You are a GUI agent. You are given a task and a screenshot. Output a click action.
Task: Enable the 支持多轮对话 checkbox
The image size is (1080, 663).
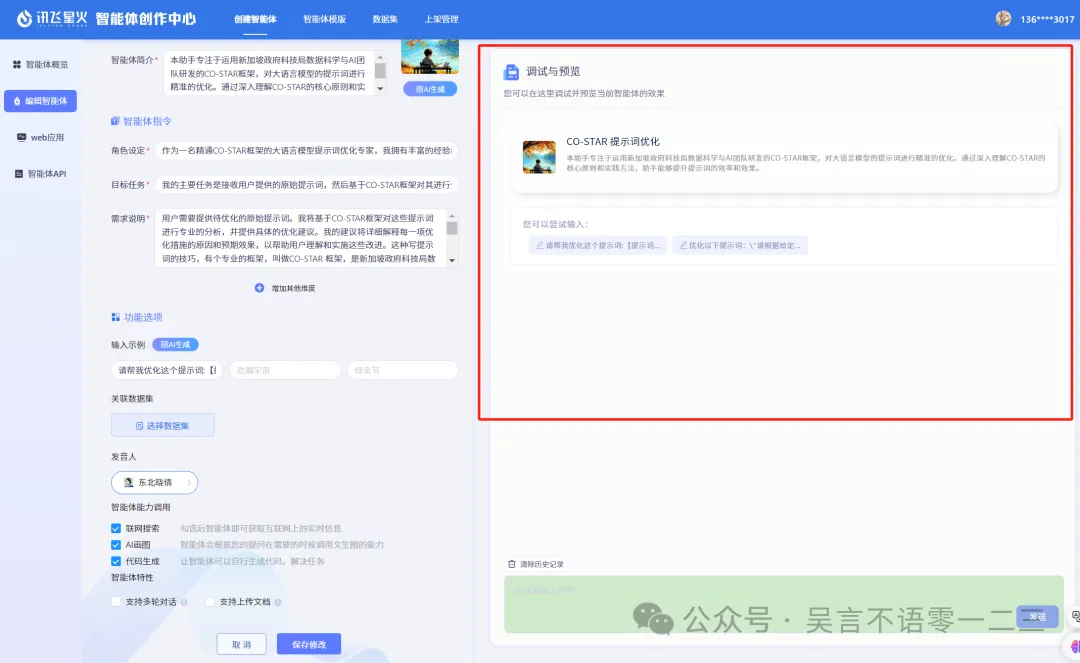(116, 602)
